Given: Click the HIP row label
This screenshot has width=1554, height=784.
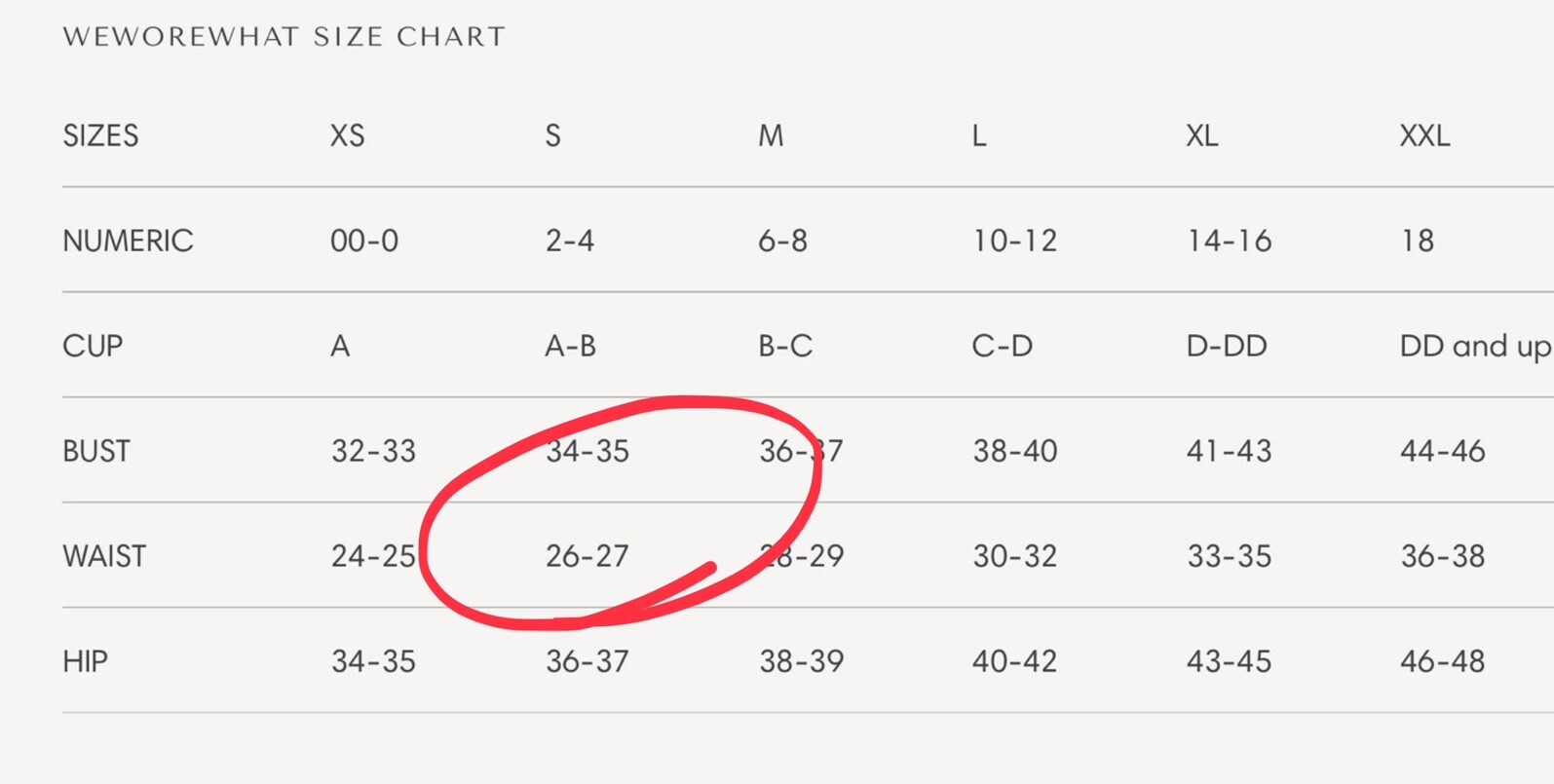Looking at the screenshot, I should point(85,661).
